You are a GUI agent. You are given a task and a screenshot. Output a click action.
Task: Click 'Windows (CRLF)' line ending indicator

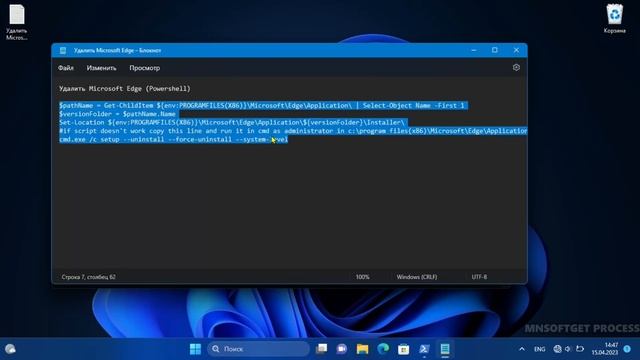coord(417,277)
